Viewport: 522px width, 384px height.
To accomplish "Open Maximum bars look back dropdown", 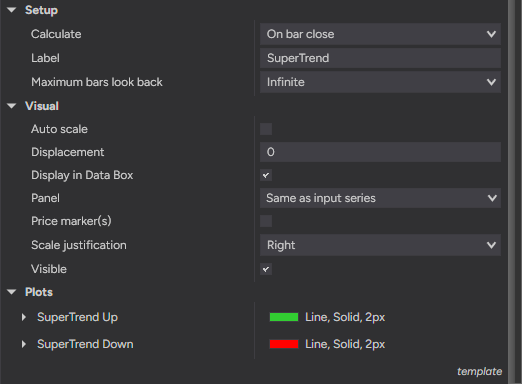I will (380, 82).
